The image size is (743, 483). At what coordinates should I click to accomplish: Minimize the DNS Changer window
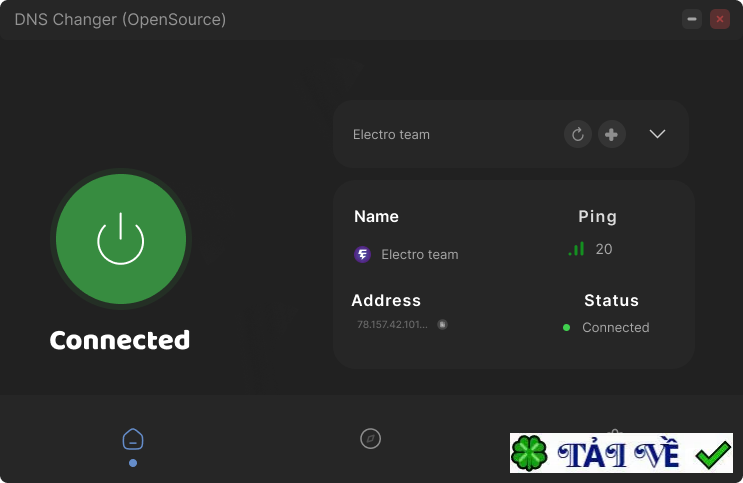[x=692, y=19]
